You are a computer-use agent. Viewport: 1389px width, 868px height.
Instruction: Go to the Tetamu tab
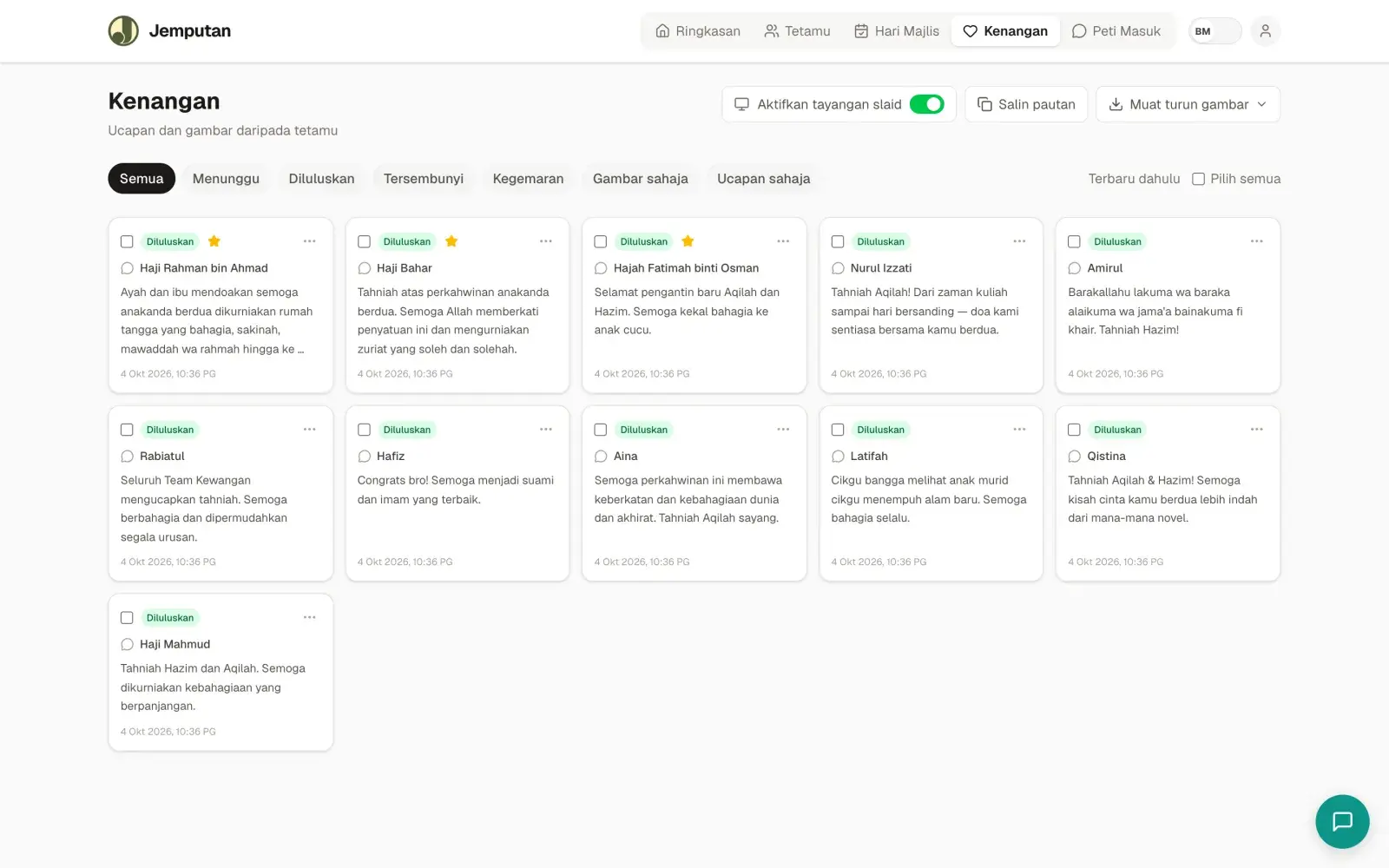click(x=797, y=31)
